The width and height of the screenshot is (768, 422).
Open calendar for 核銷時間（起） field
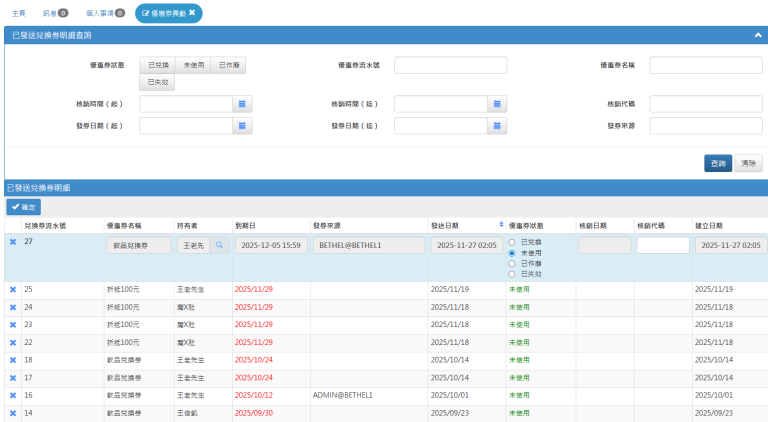click(244, 104)
